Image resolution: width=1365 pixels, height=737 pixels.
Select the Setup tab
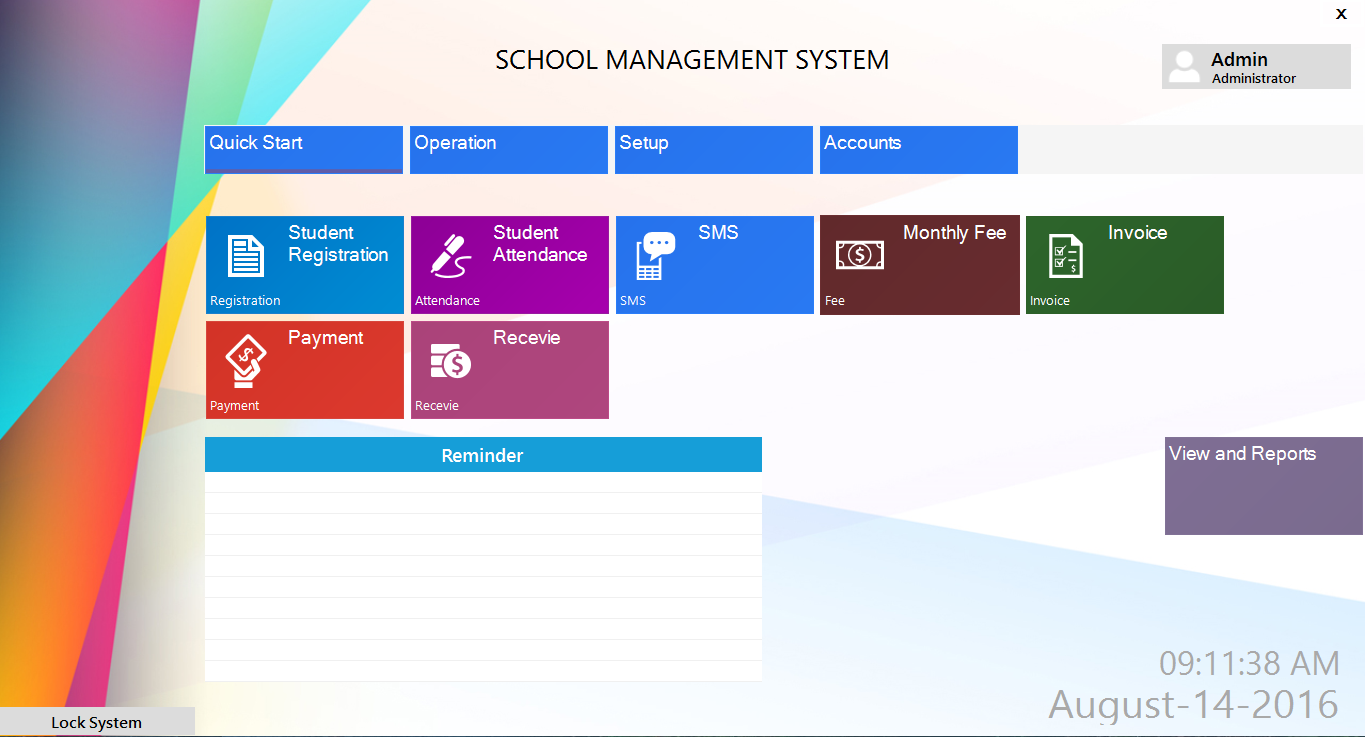tap(714, 149)
